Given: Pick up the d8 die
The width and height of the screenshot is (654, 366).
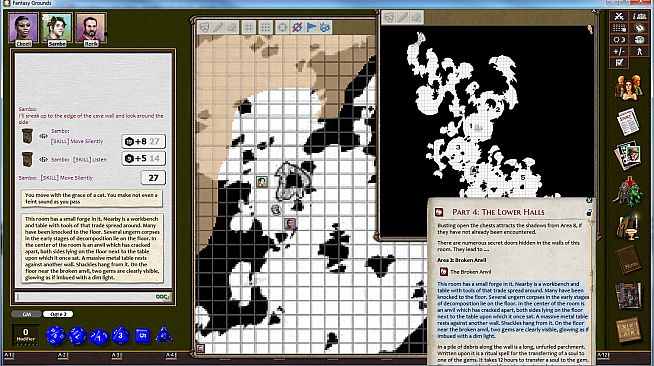Looking at the screenshot, I should pos(121,335).
